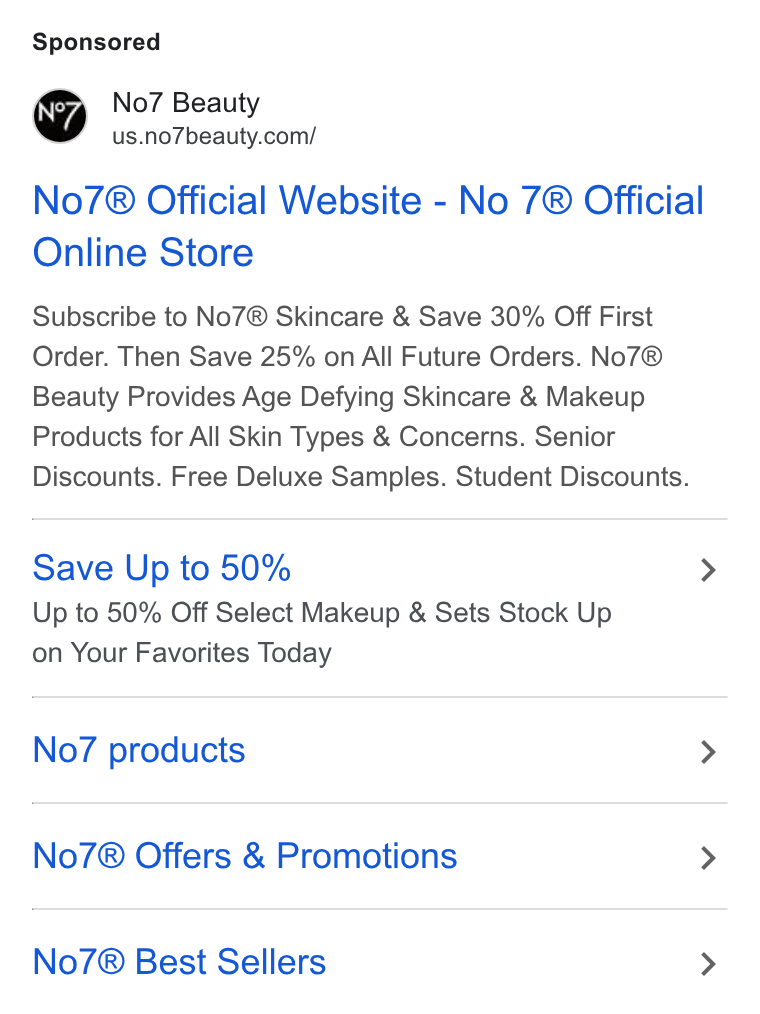This screenshot has width=760, height=1014.
Task: Click the on Your Favorites Today text
Action: 182,653
